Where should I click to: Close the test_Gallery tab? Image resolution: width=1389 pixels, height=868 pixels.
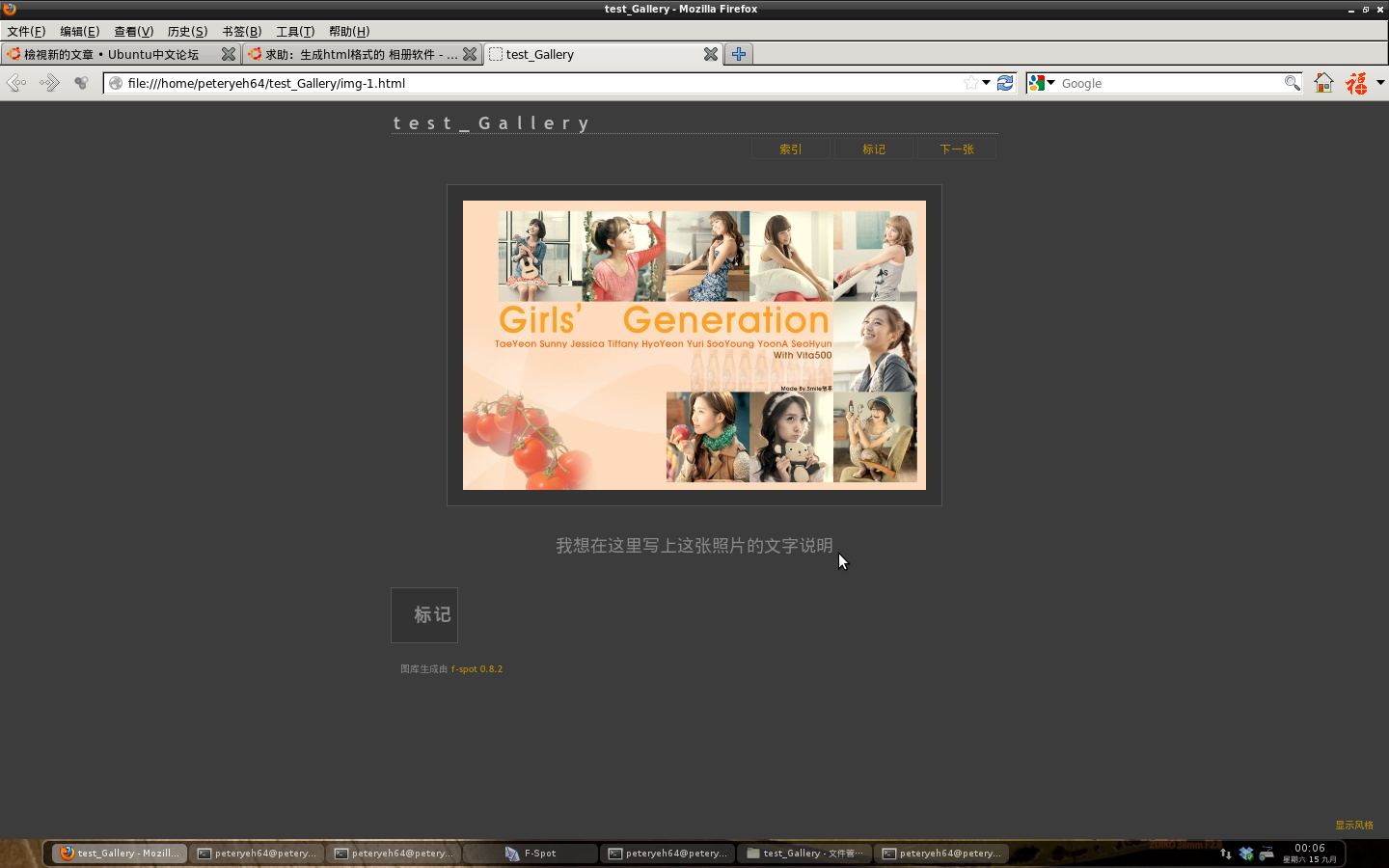pos(711,54)
